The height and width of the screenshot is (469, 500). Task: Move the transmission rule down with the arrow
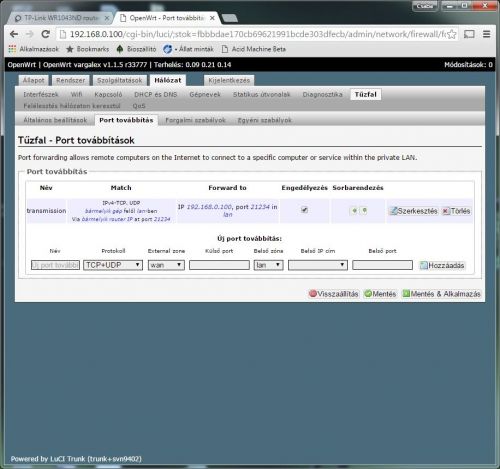[364, 211]
